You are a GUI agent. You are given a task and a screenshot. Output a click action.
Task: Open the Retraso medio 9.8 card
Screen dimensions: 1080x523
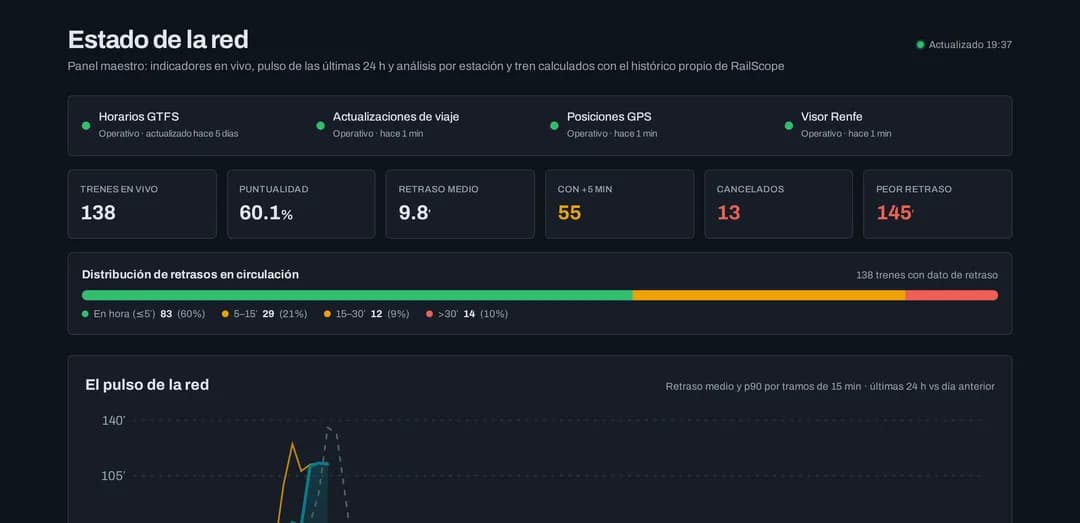460,204
